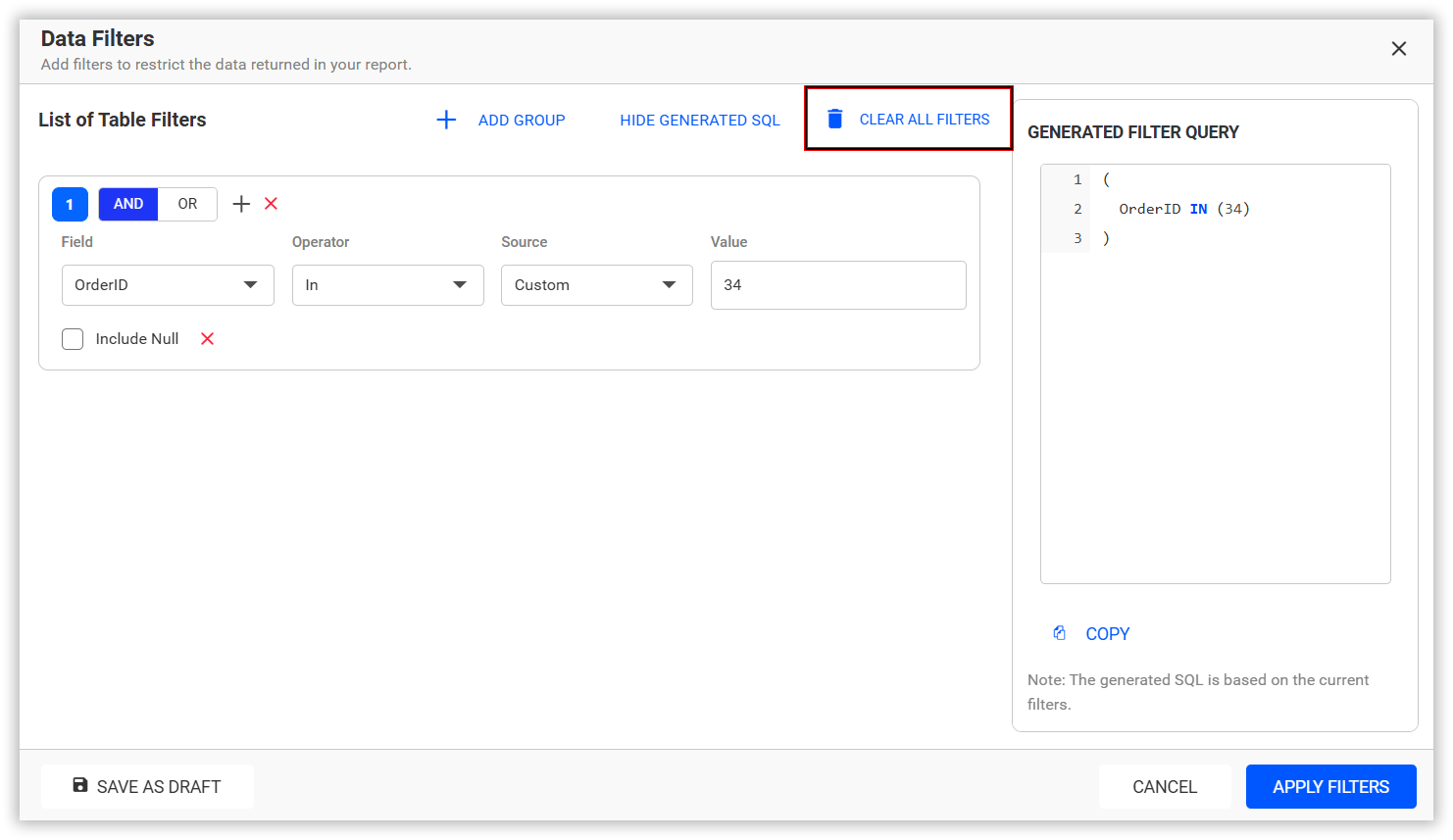The image size is (1453, 840).
Task: Open the Operator dropdown showing In
Action: (388, 285)
